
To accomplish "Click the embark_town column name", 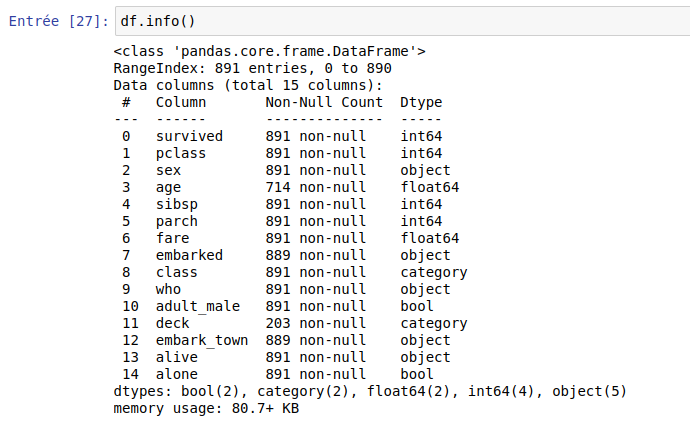I will tap(201, 340).
